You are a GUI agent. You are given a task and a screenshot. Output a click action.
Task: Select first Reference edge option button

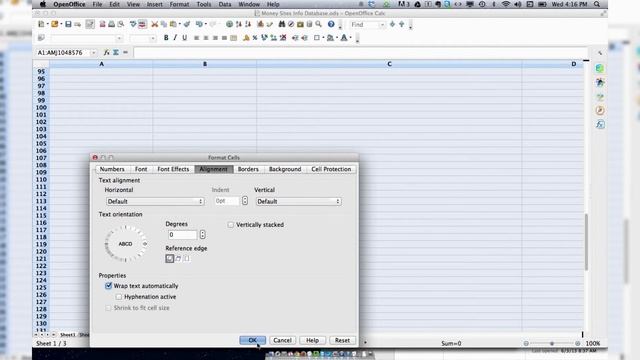click(170, 258)
